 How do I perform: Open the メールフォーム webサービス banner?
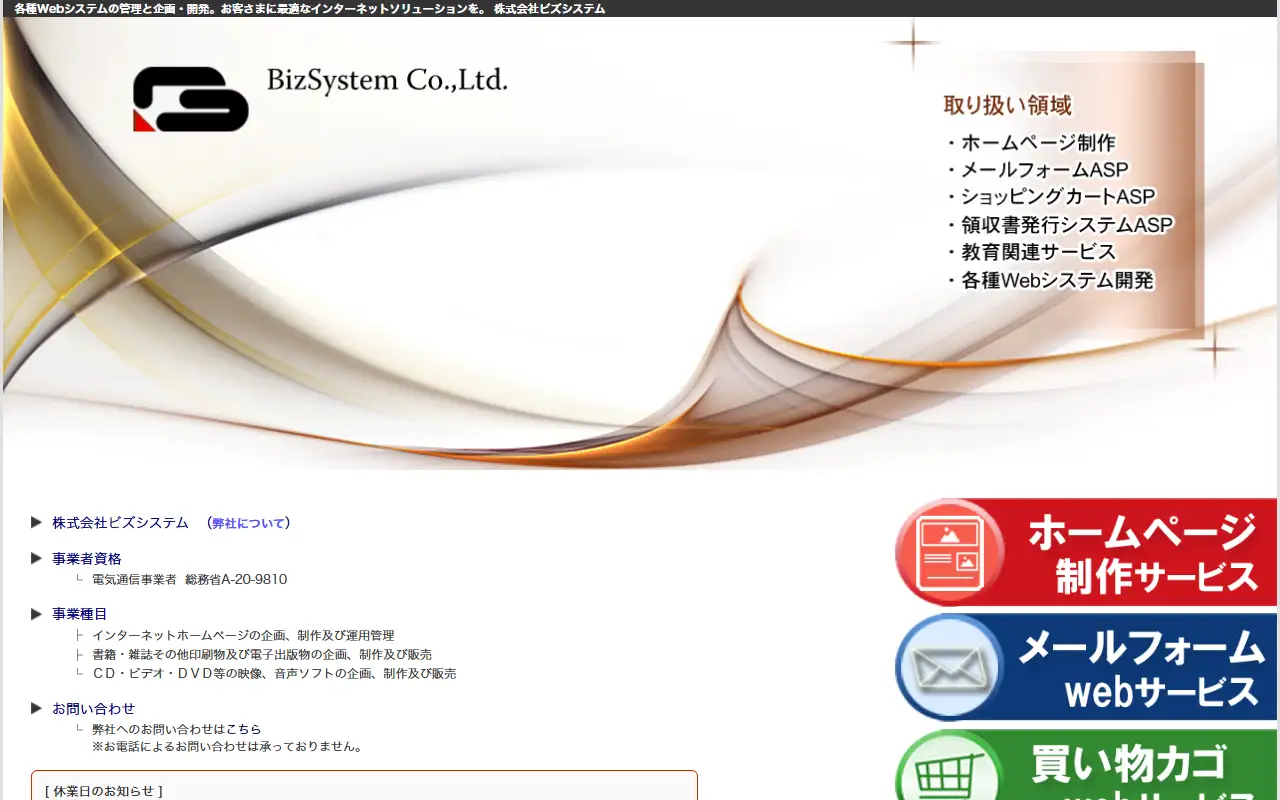click(1087, 668)
